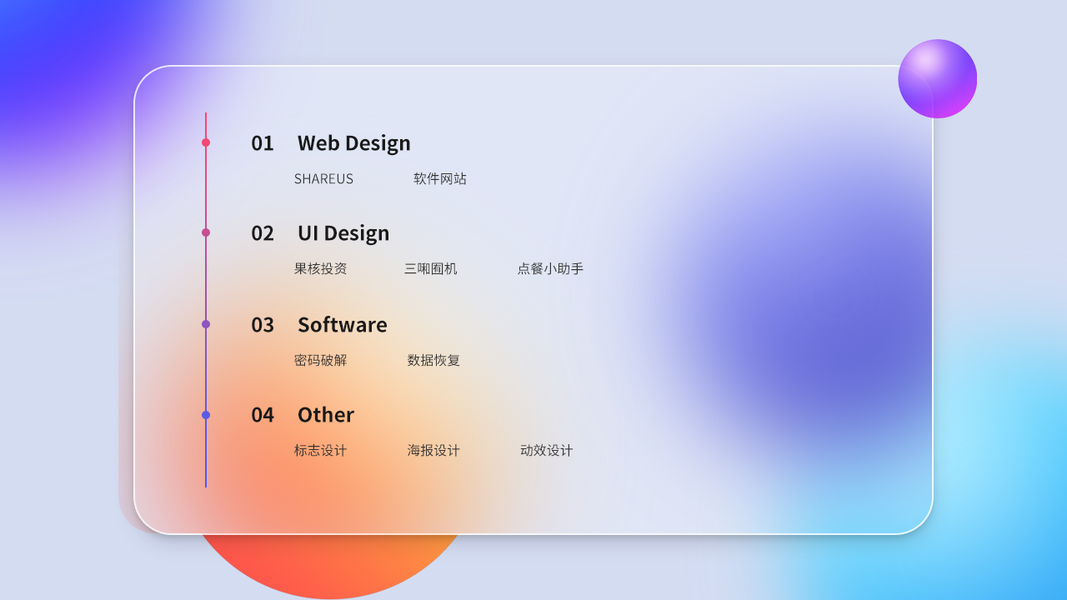Open the SHAREUS link
This screenshot has width=1067, height=600.
pyautogui.click(x=323, y=179)
